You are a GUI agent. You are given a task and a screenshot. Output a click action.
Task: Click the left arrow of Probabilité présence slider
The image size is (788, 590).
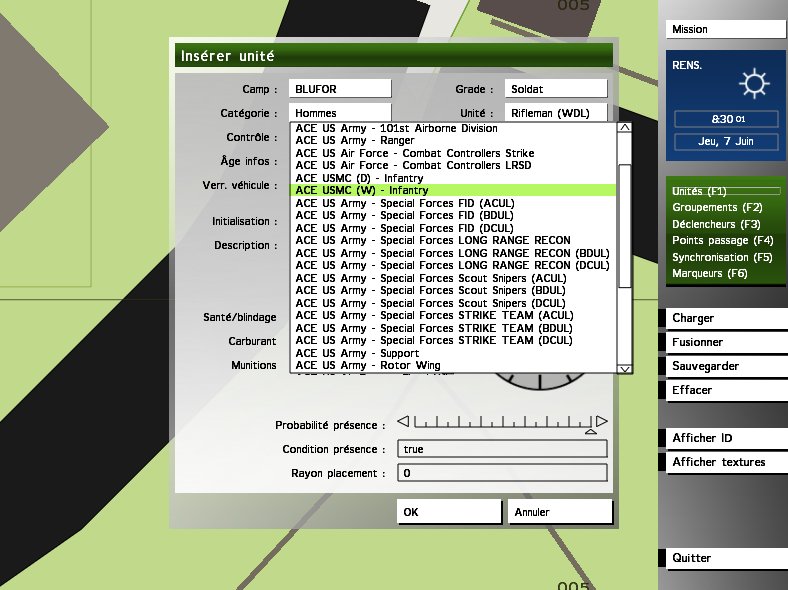point(403,421)
